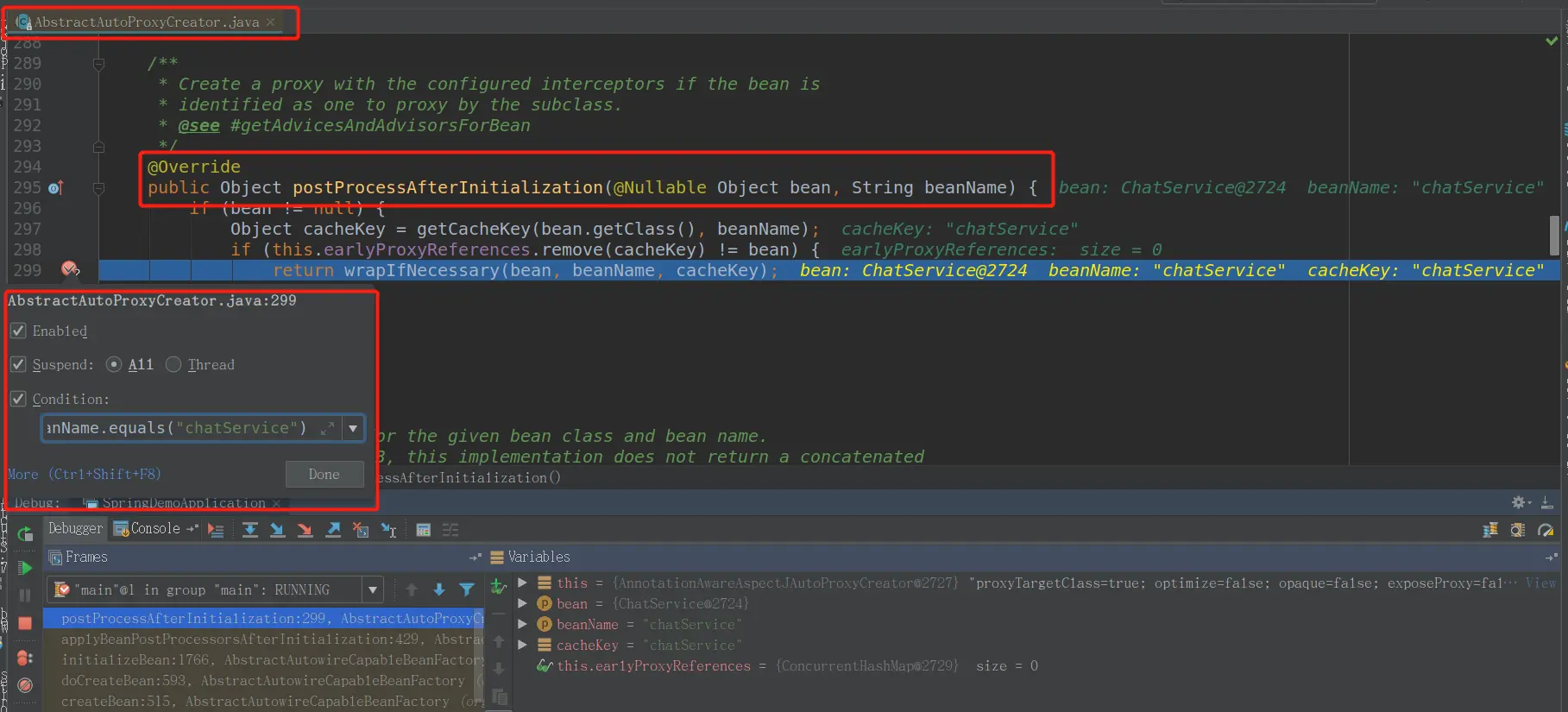The height and width of the screenshot is (712, 1568).
Task: Click the Show Execution Point icon
Action: click(216, 530)
